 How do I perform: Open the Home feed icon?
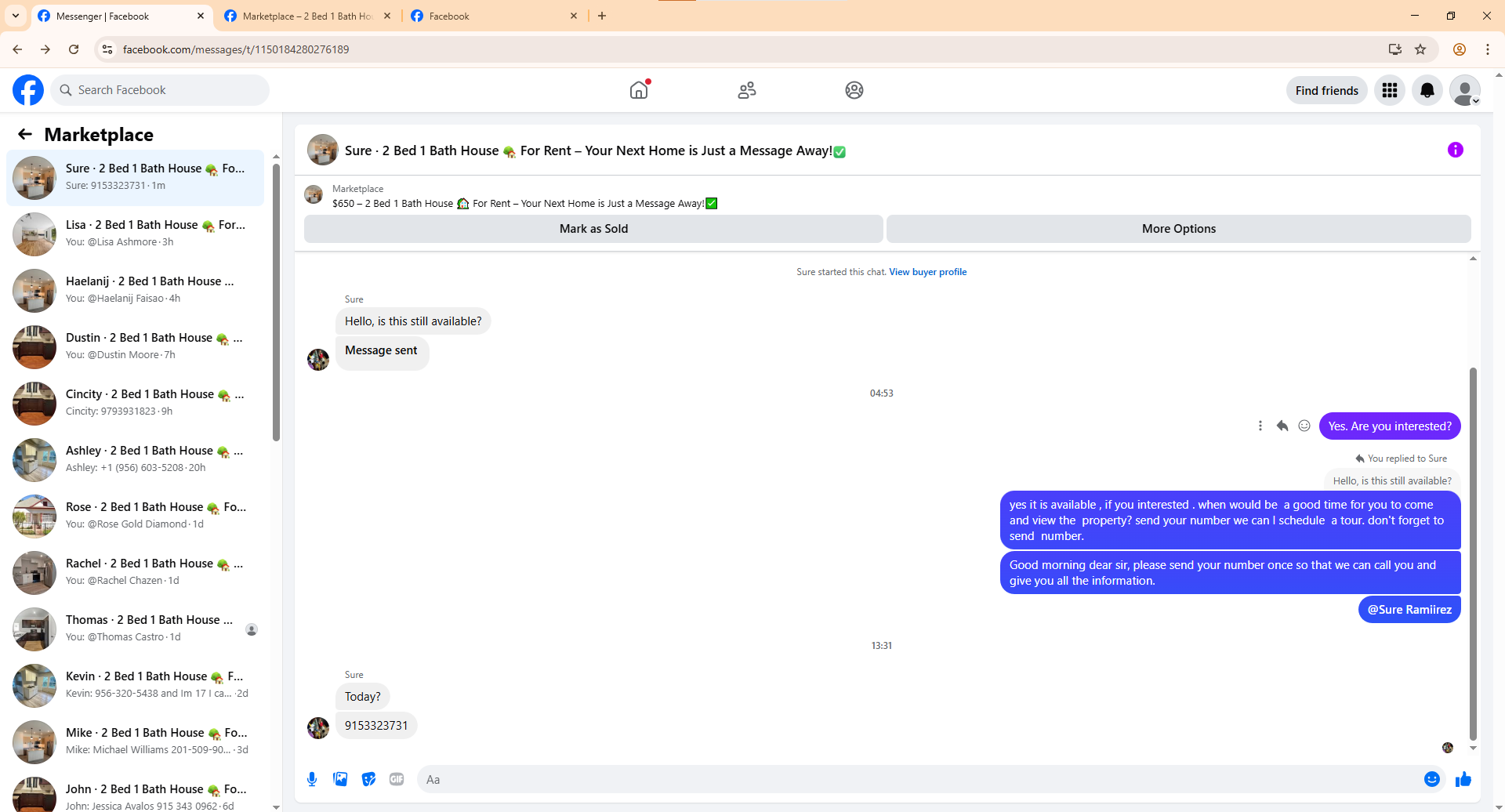(x=639, y=90)
